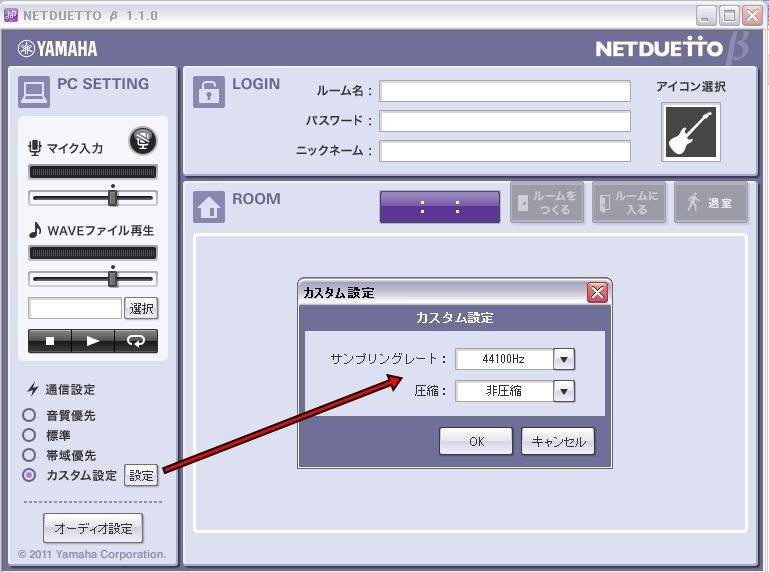Screen dimensions: 769x572
Task: Click 選択 to choose a WAVE file
Action: coord(141,308)
